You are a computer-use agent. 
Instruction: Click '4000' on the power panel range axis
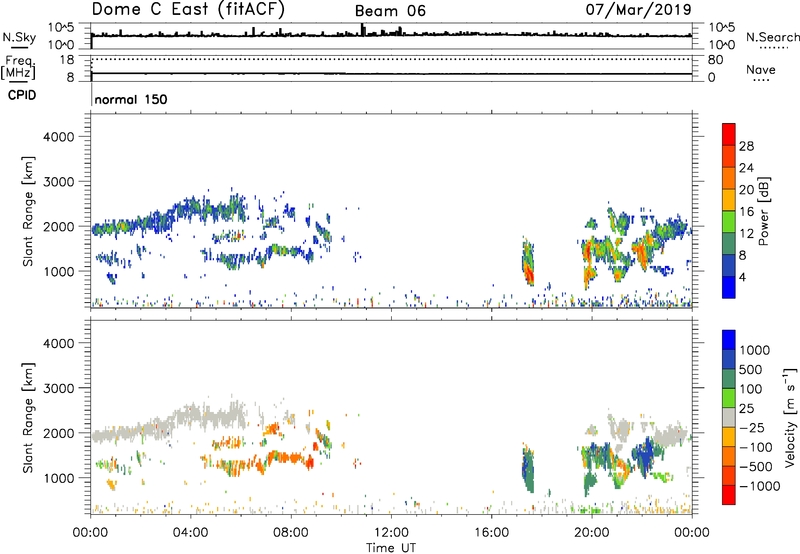tap(59, 137)
